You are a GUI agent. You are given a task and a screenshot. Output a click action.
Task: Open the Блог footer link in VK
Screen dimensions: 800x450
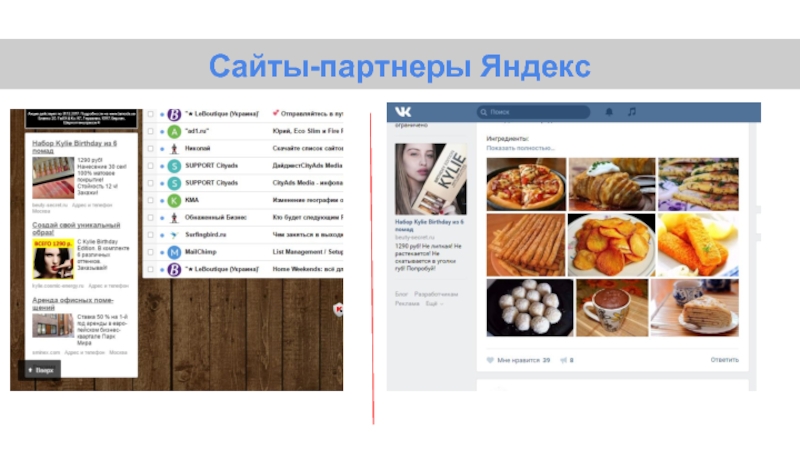click(402, 294)
